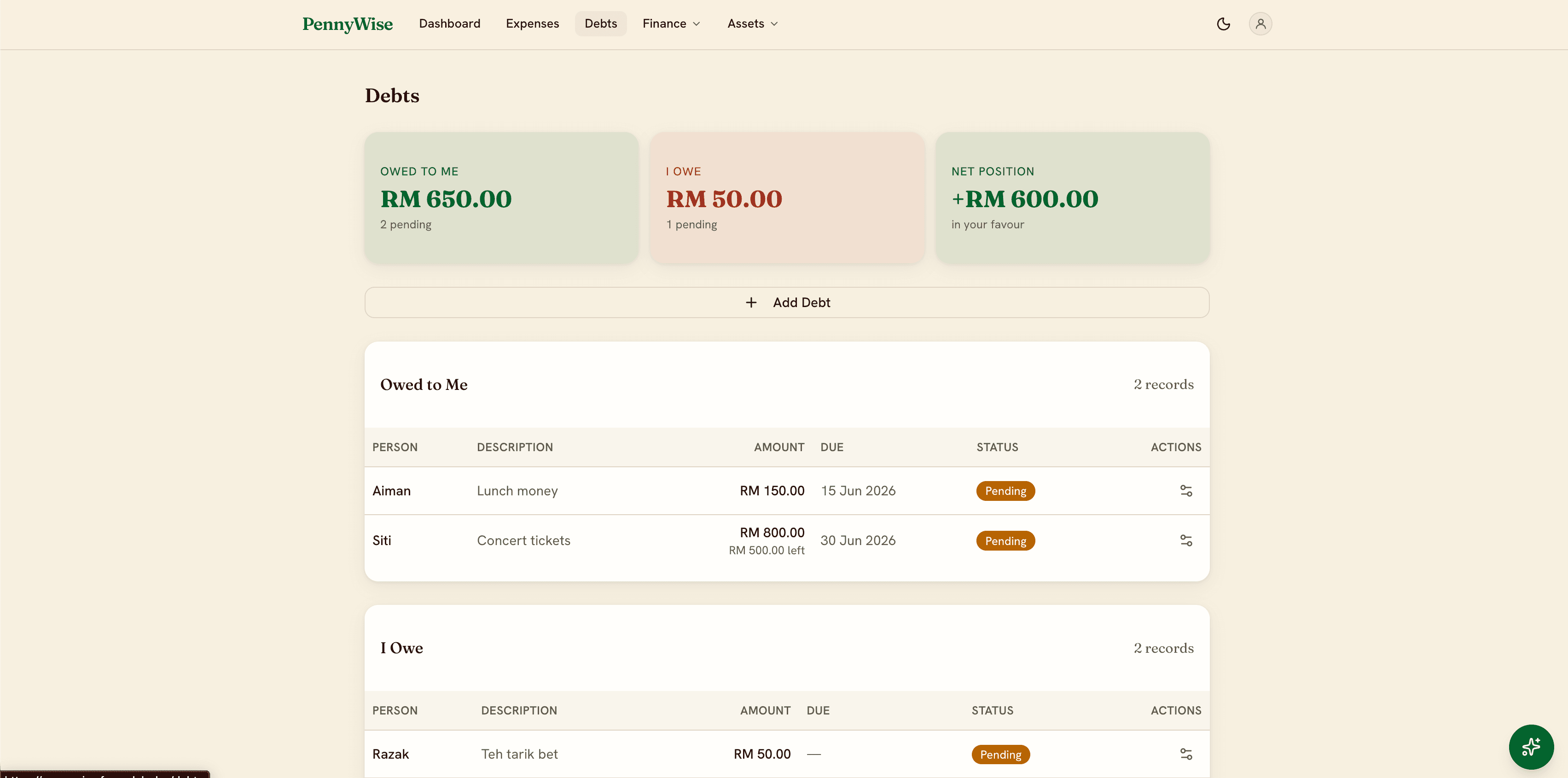The image size is (1568, 778).
Task: Click the Net Position summary card
Action: [1072, 198]
